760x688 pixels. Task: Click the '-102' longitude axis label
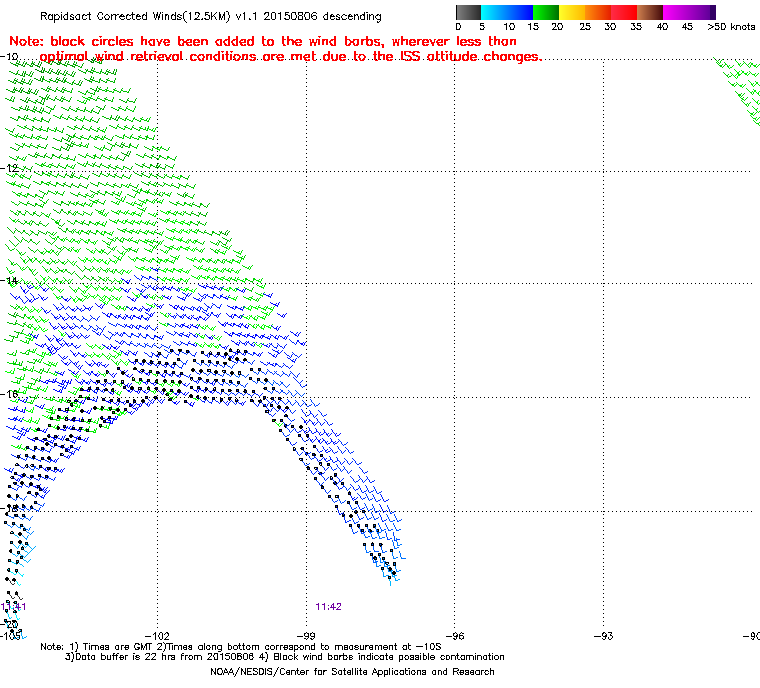[158, 636]
